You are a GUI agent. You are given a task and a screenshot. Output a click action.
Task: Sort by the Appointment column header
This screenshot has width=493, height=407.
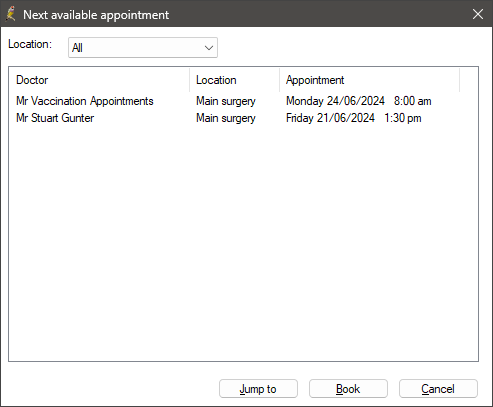click(x=370, y=80)
